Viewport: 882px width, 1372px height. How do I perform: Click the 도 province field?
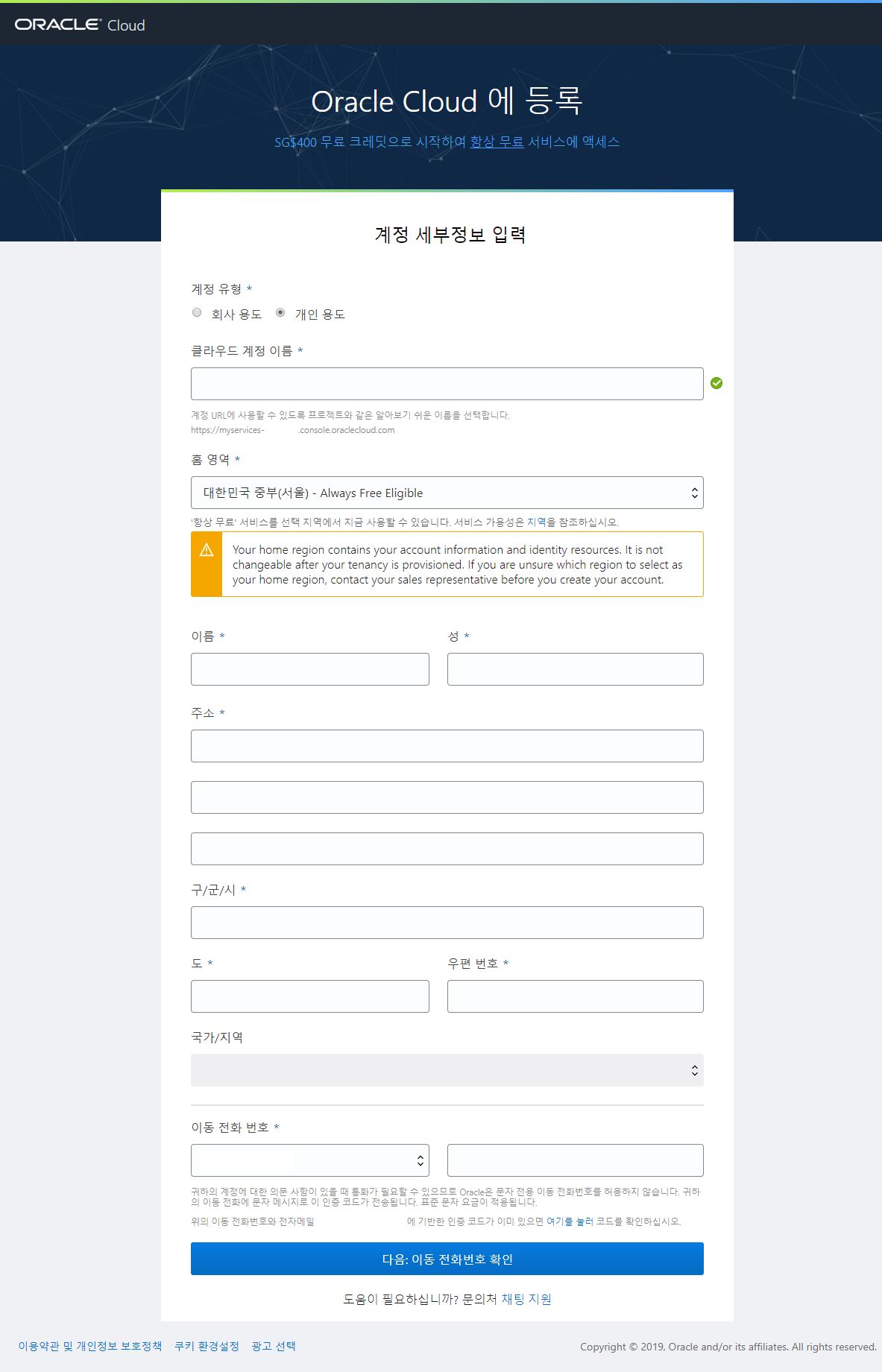(x=310, y=996)
